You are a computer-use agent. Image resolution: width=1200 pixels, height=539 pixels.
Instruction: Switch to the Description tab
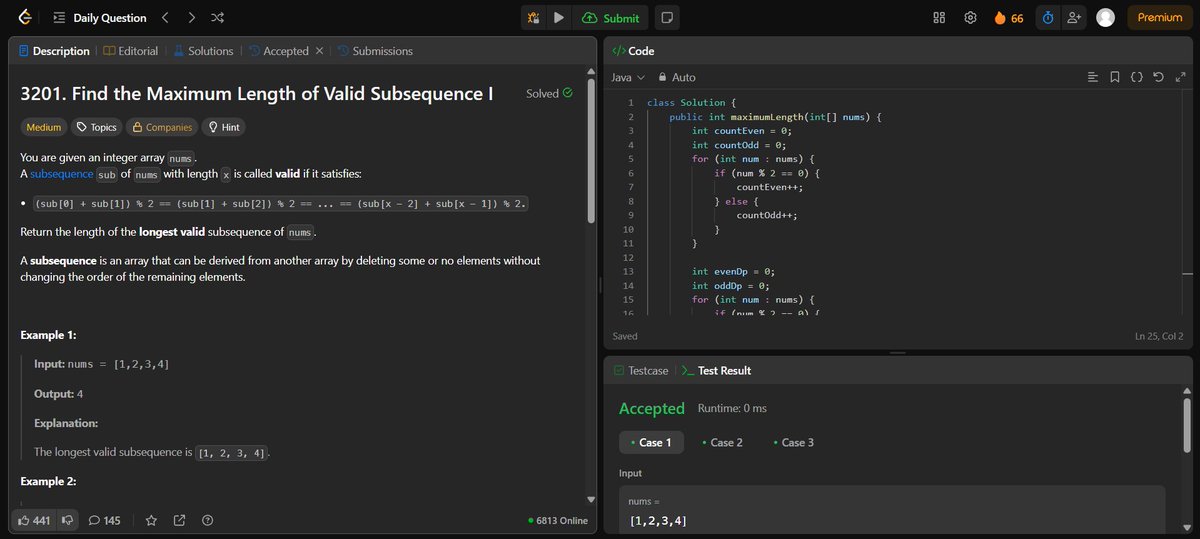pos(54,51)
